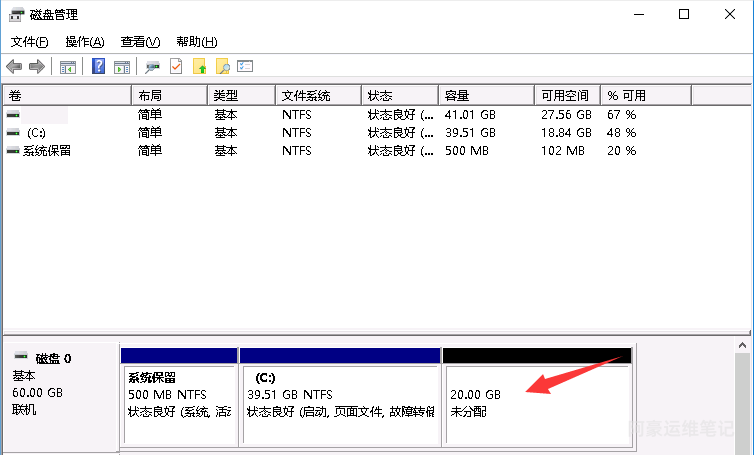This screenshot has height=455, width=754.
Task: Open Help via the blue question mark icon
Action: 99,67
